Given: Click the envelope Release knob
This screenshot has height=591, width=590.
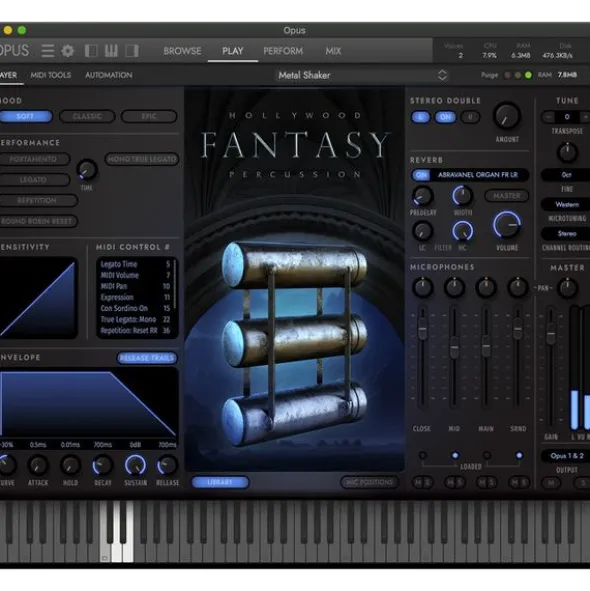Looking at the screenshot, I should pos(167,465).
